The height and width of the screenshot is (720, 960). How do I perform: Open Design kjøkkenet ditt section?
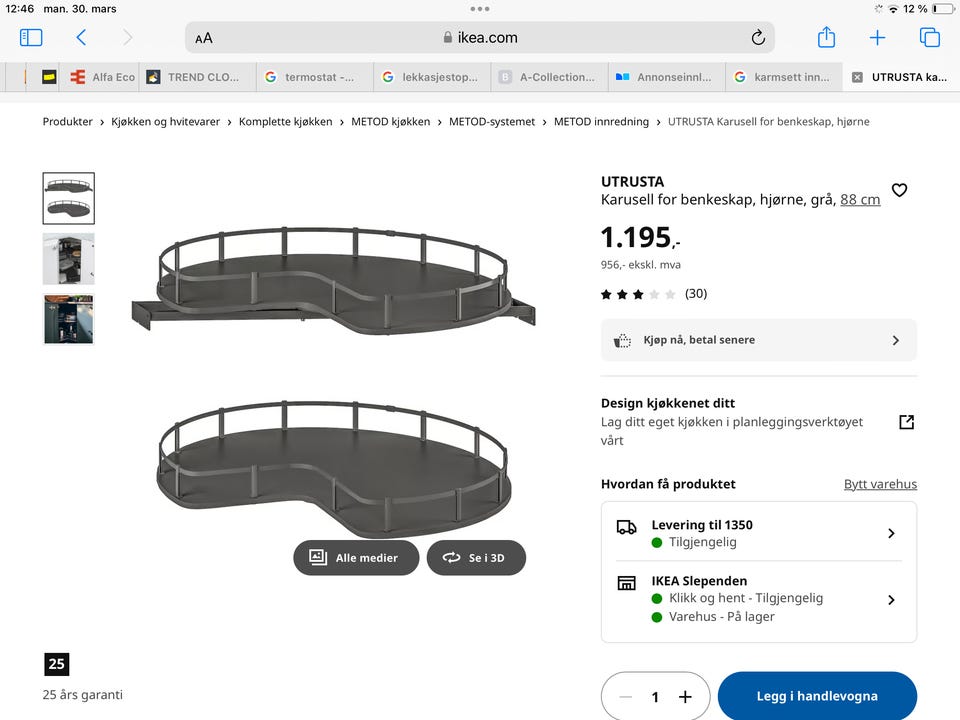759,422
